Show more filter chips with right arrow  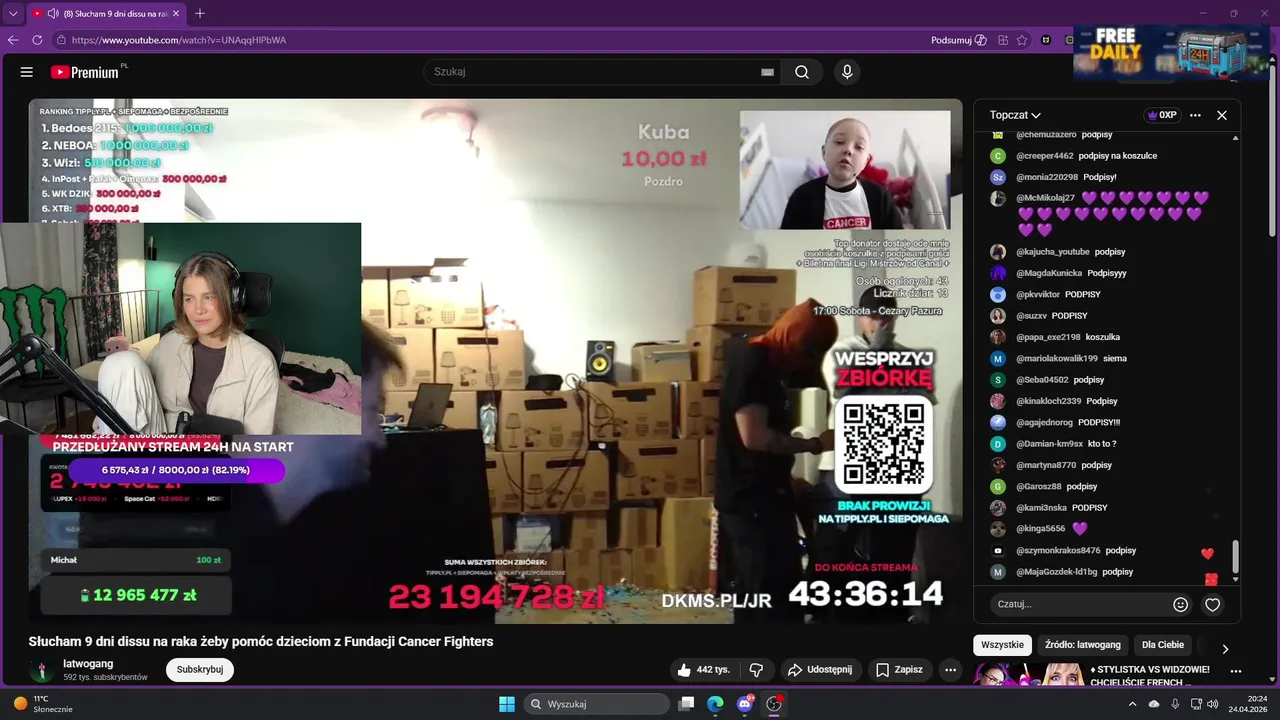(x=1225, y=648)
